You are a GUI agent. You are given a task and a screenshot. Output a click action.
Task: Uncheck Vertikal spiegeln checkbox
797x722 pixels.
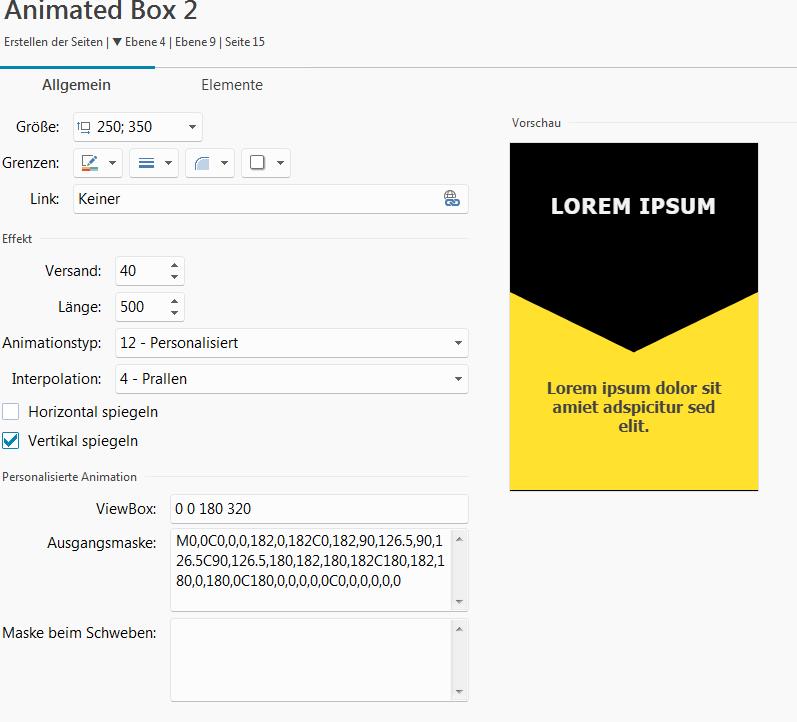click(11, 440)
